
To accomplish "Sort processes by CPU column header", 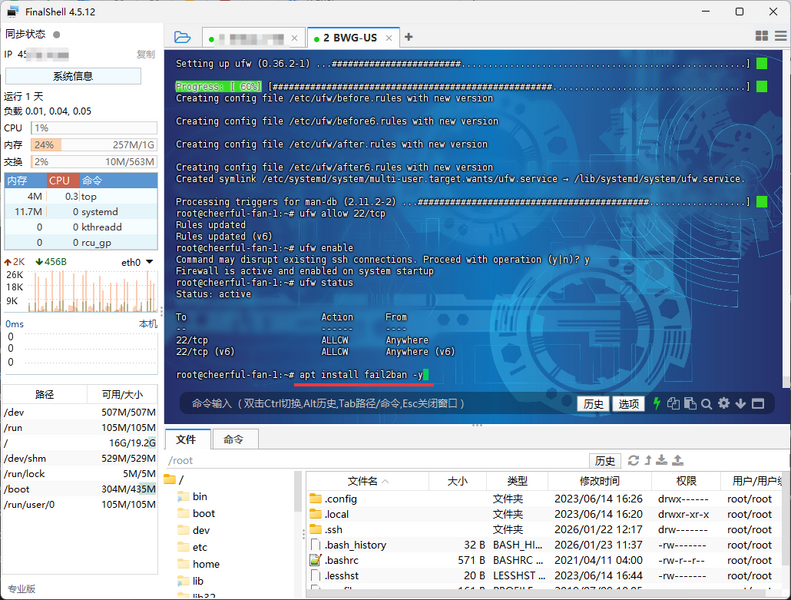I will 62,181.
